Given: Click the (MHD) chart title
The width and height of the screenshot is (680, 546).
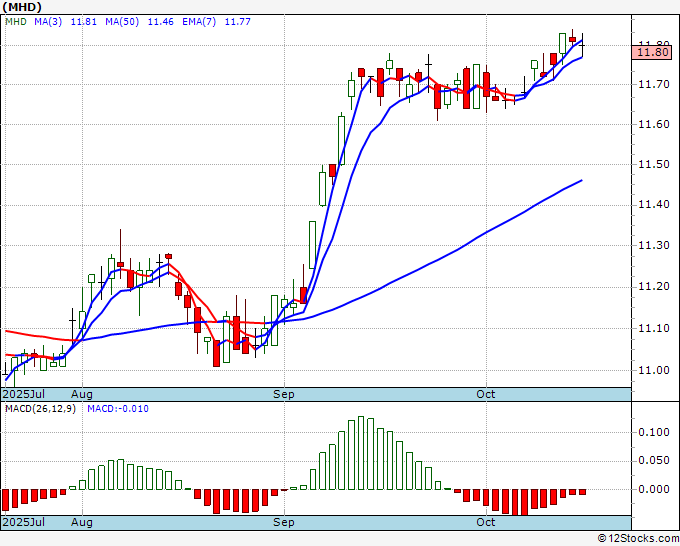Looking at the screenshot, I should (x=22, y=7).
